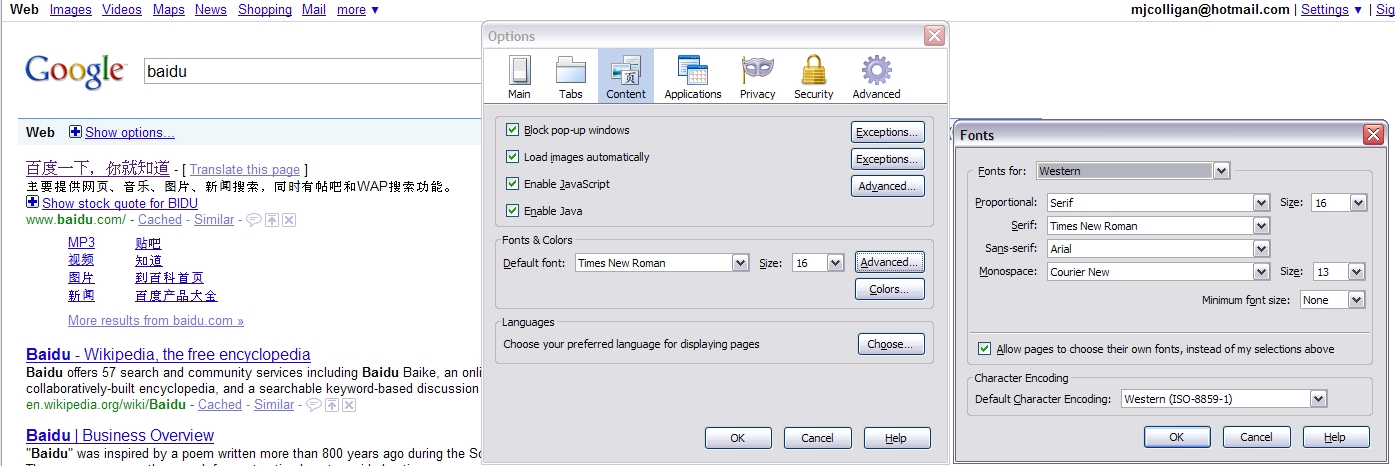Open the Sans-serif Arial dropdown

pyautogui.click(x=1261, y=249)
